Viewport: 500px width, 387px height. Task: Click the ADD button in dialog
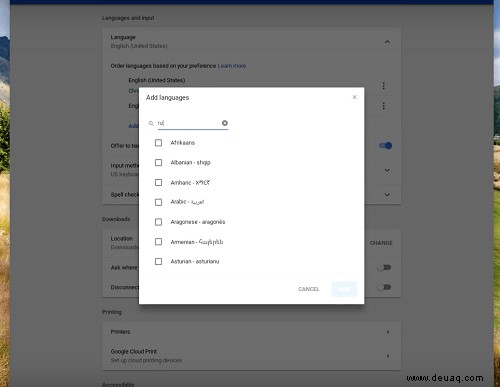point(344,289)
